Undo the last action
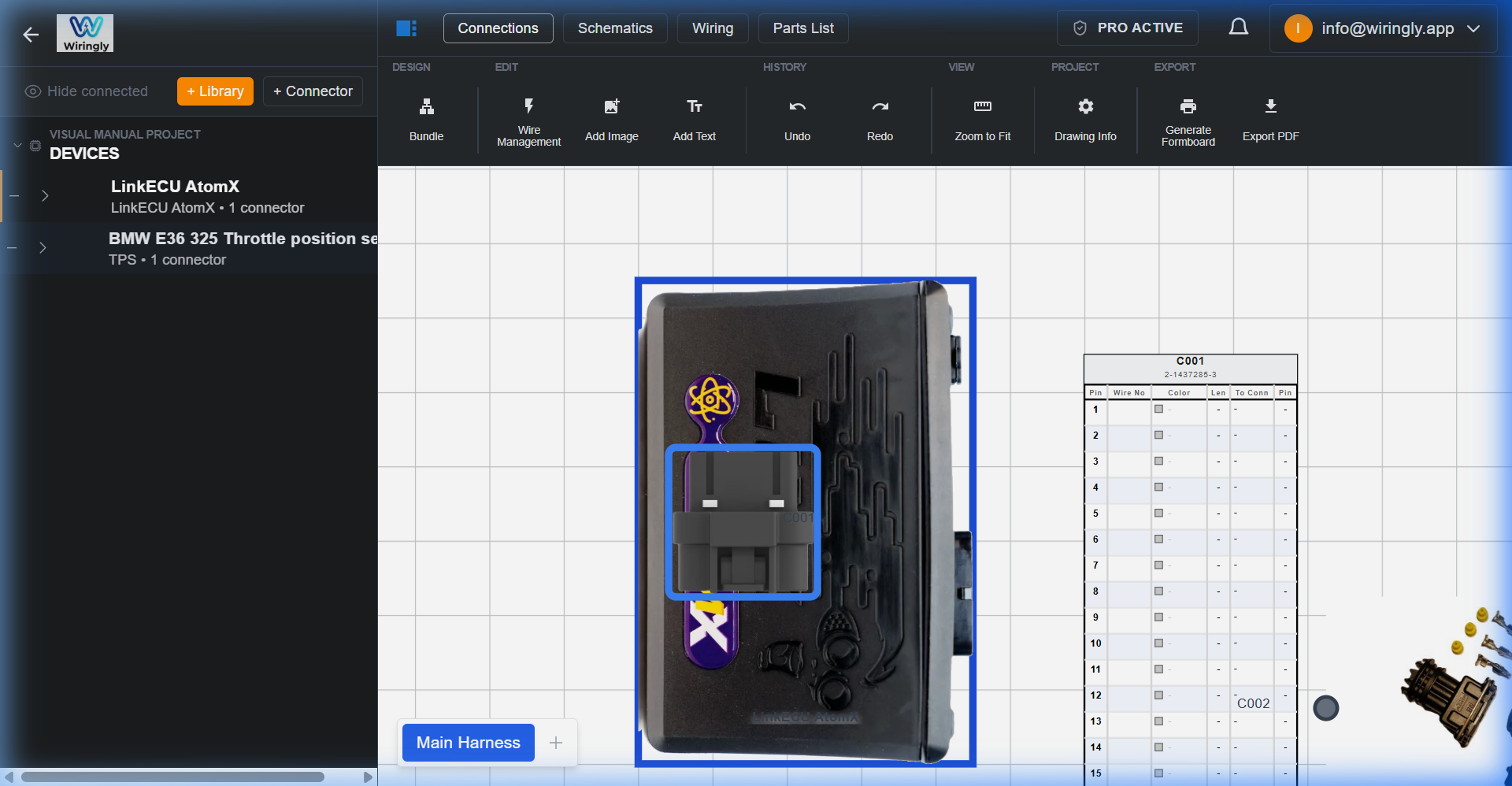 coord(797,120)
